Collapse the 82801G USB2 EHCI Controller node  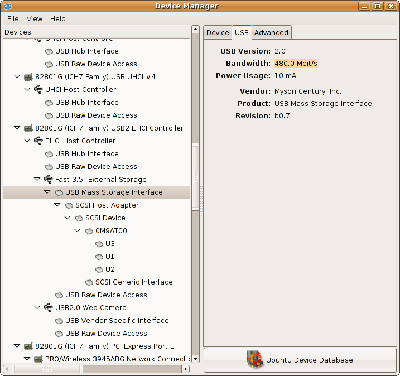pyautogui.click(x=17, y=128)
